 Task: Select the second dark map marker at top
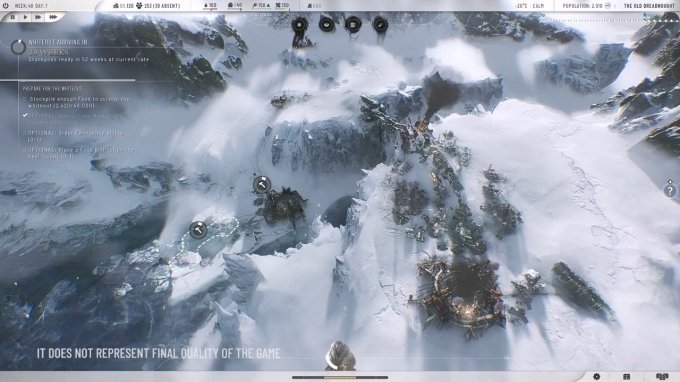point(326,24)
